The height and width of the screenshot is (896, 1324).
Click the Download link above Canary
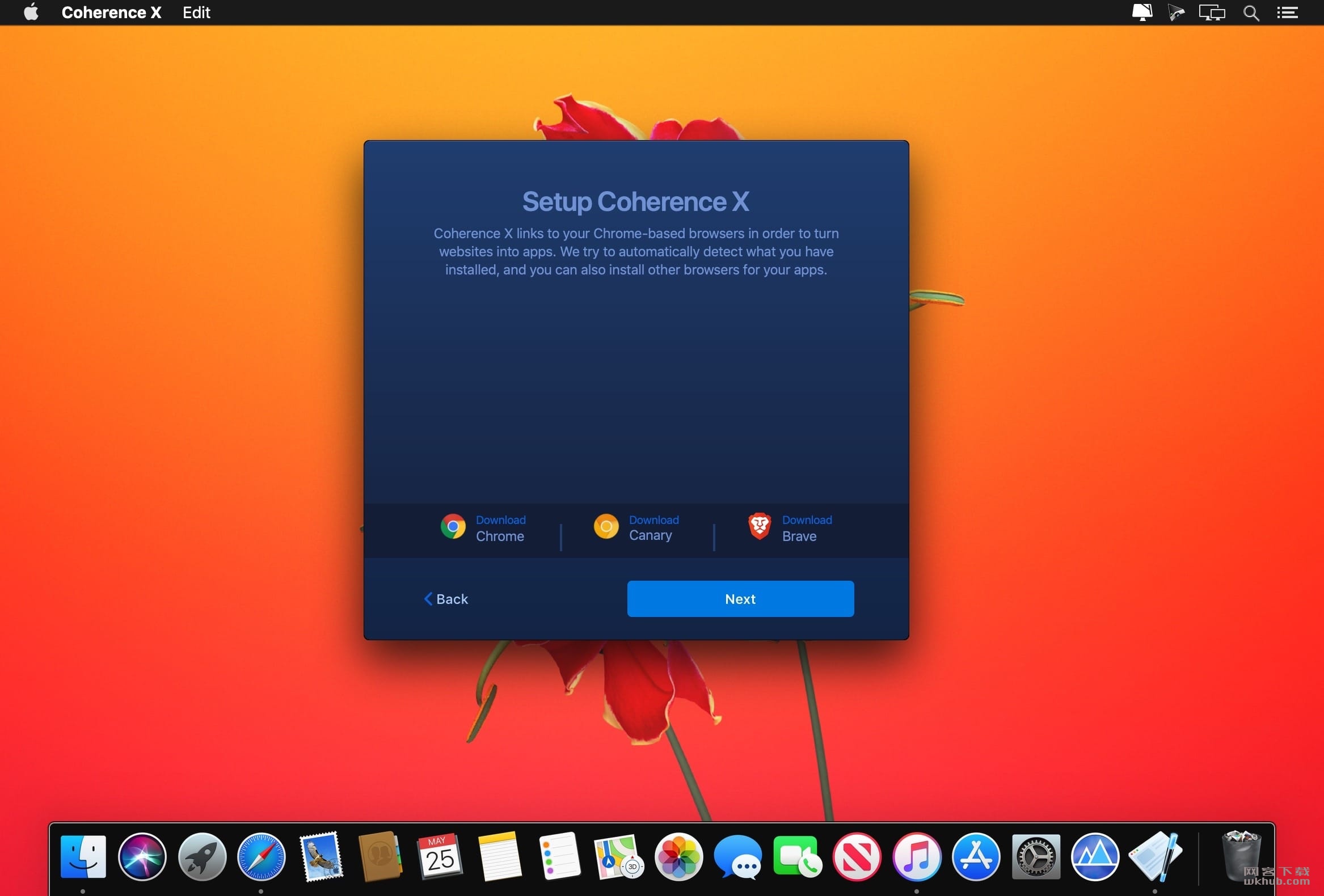[654, 520]
